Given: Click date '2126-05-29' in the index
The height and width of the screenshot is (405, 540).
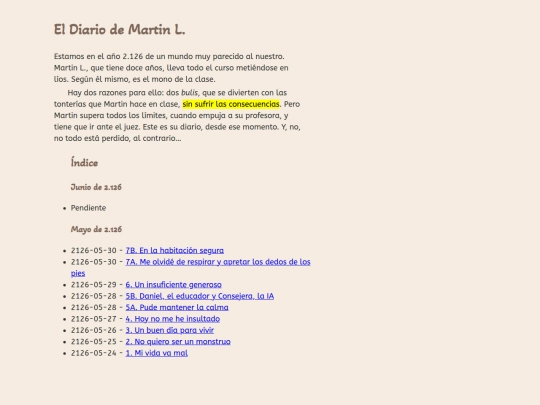Looking at the screenshot, I should coord(94,284).
